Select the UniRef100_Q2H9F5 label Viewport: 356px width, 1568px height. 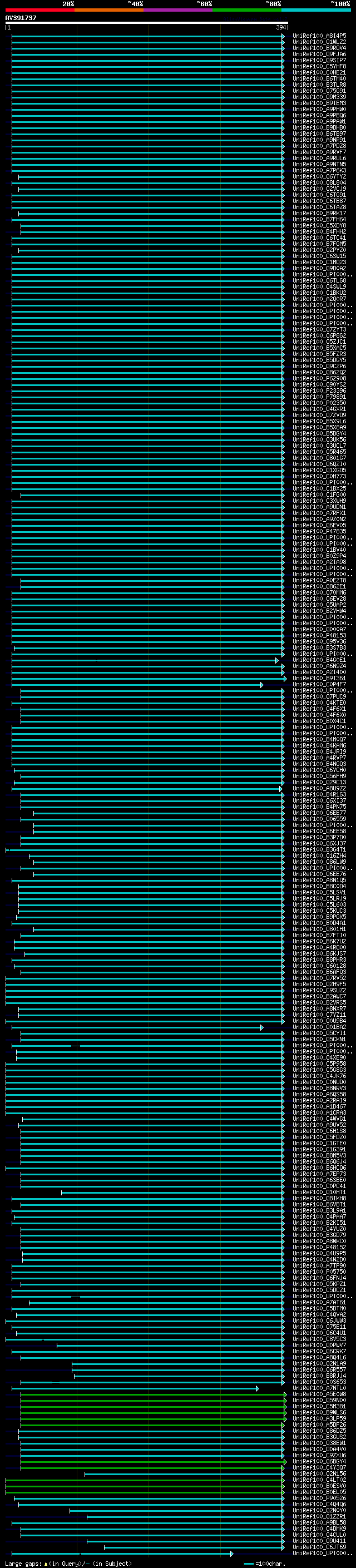[x=319, y=985]
